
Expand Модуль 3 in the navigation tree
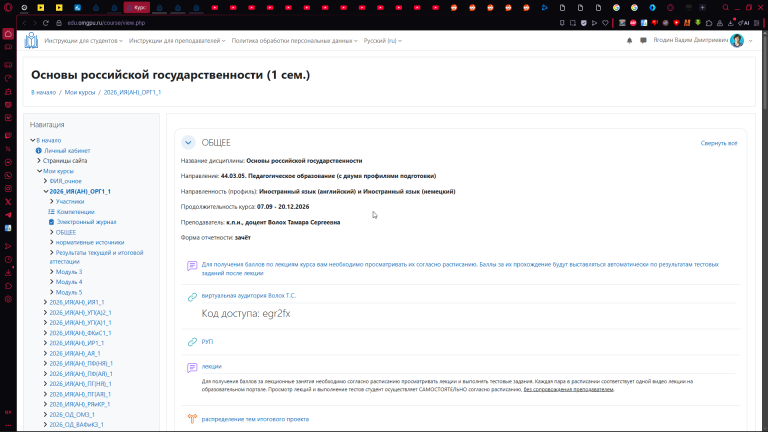(52, 271)
